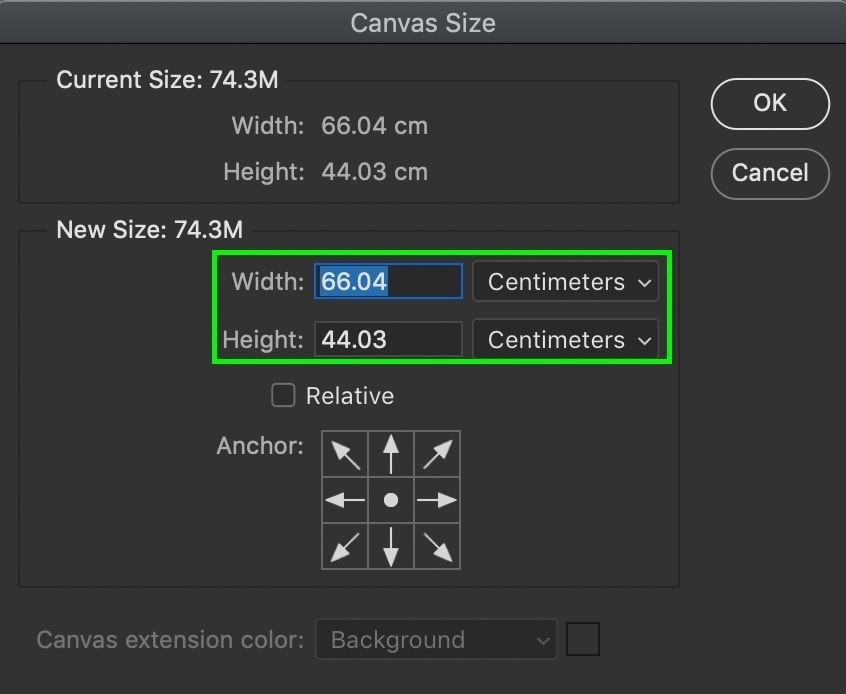846x694 pixels.
Task: Click the center anchor point dot
Action: point(390,500)
